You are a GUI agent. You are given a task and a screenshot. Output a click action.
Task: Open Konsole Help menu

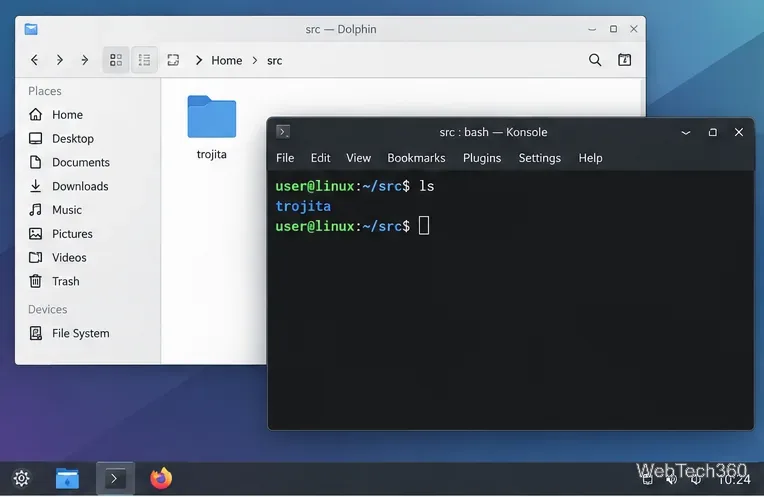[x=591, y=158]
